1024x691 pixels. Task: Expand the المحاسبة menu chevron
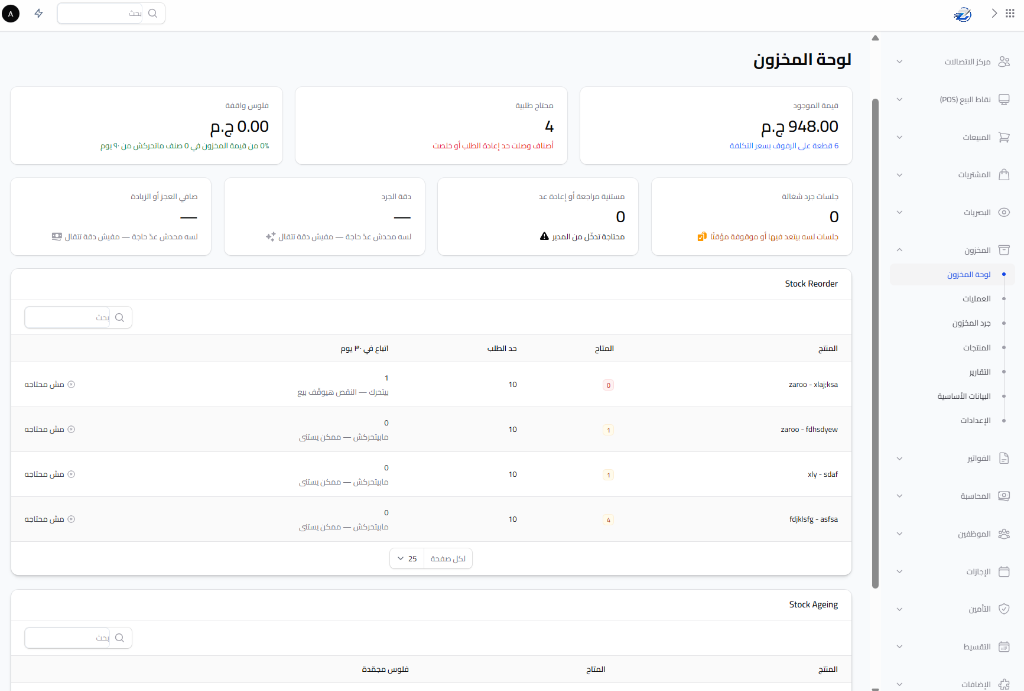899,496
